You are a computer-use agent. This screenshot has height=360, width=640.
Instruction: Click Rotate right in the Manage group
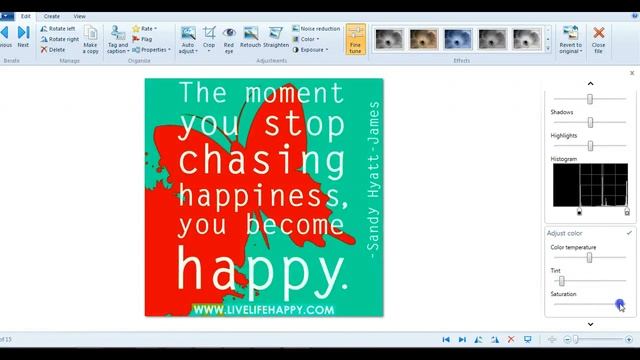(60, 39)
